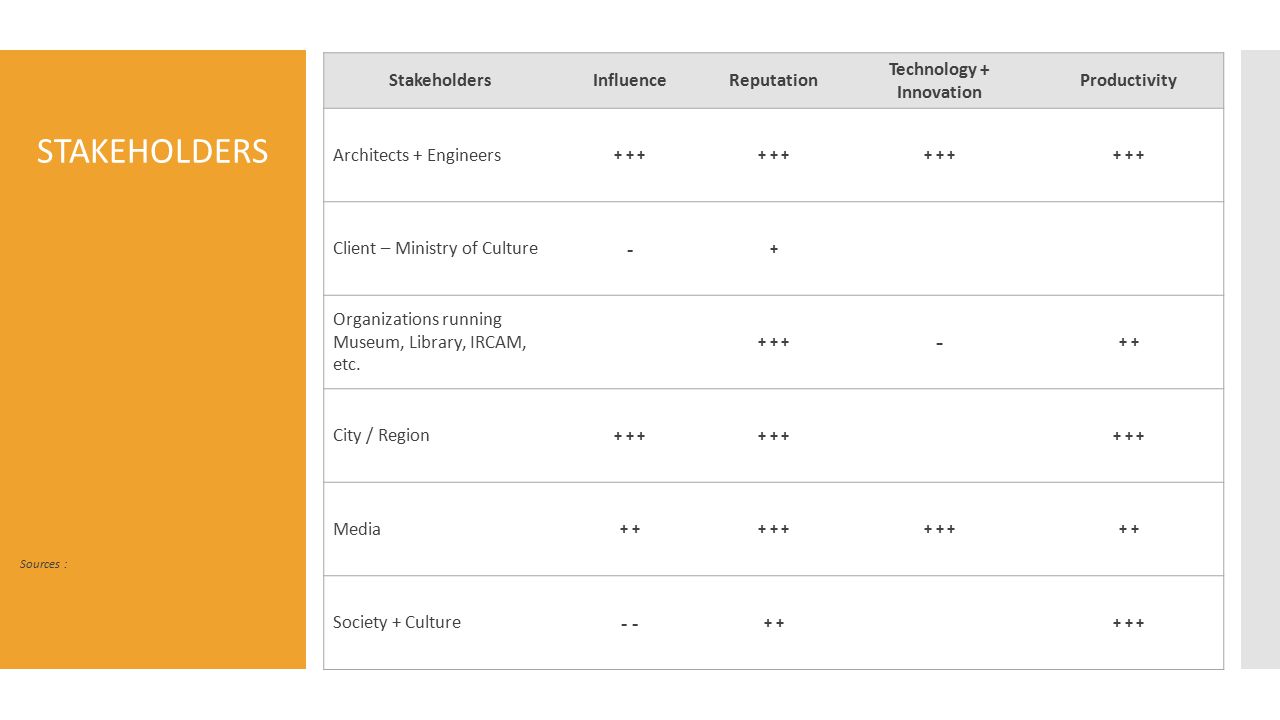The image size is (1280, 720).
Task: Select the Stakeholders column header
Action: pos(440,80)
